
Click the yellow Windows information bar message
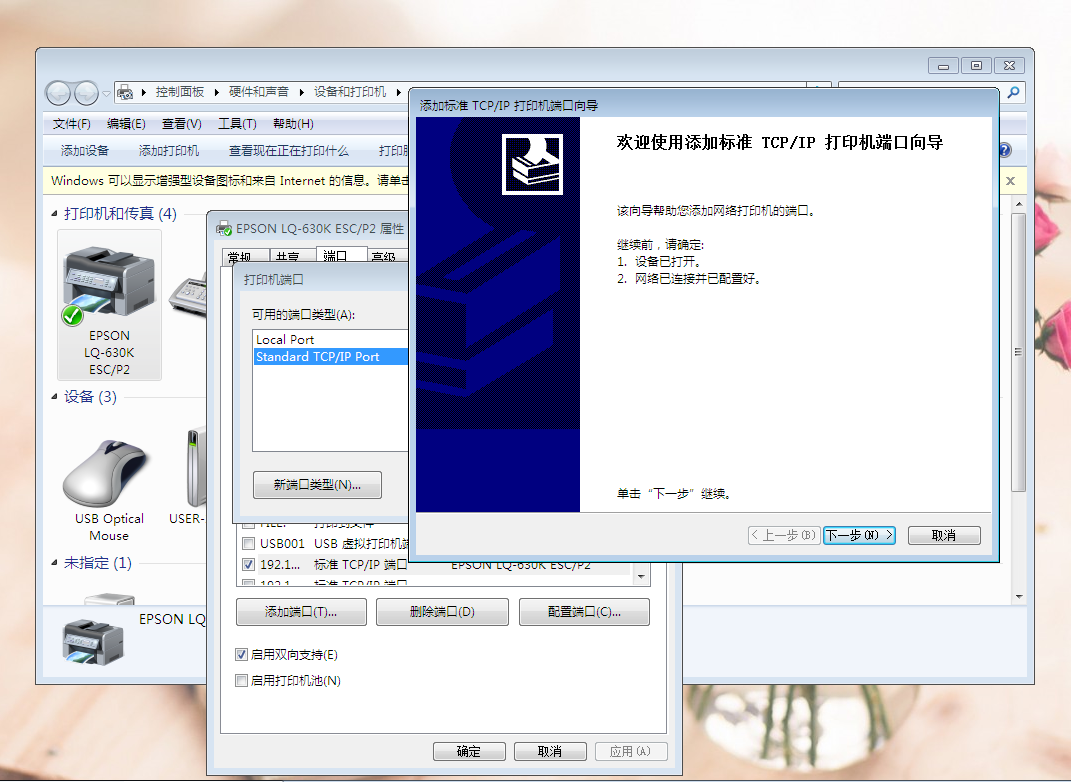pos(230,181)
